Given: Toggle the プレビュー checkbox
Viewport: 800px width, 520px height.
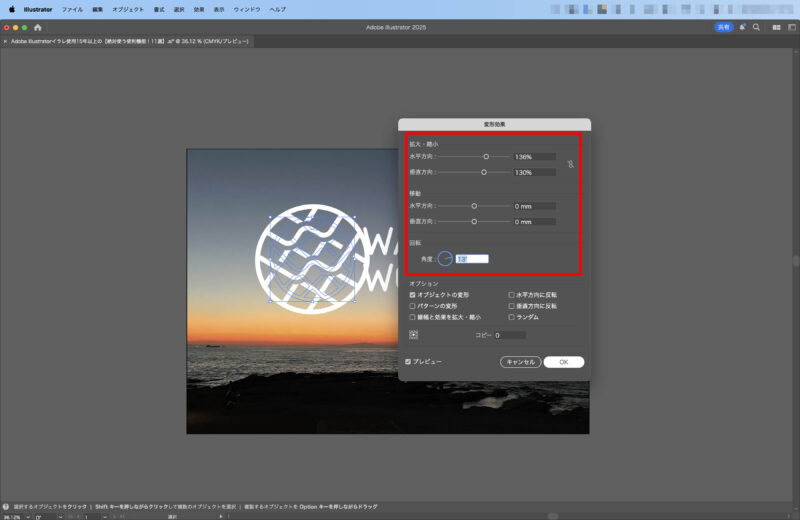Looking at the screenshot, I should (x=408, y=361).
